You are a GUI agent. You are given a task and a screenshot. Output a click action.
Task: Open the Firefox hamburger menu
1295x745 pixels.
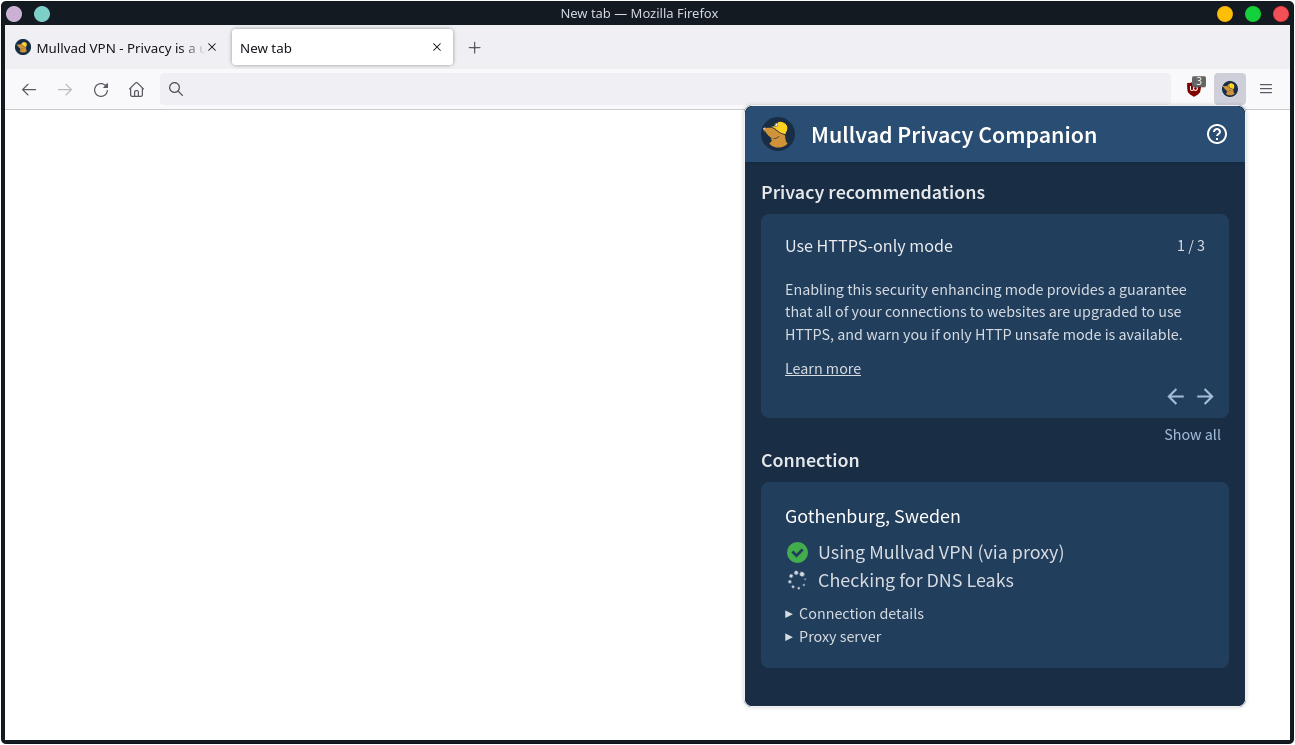tap(1265, 89)
